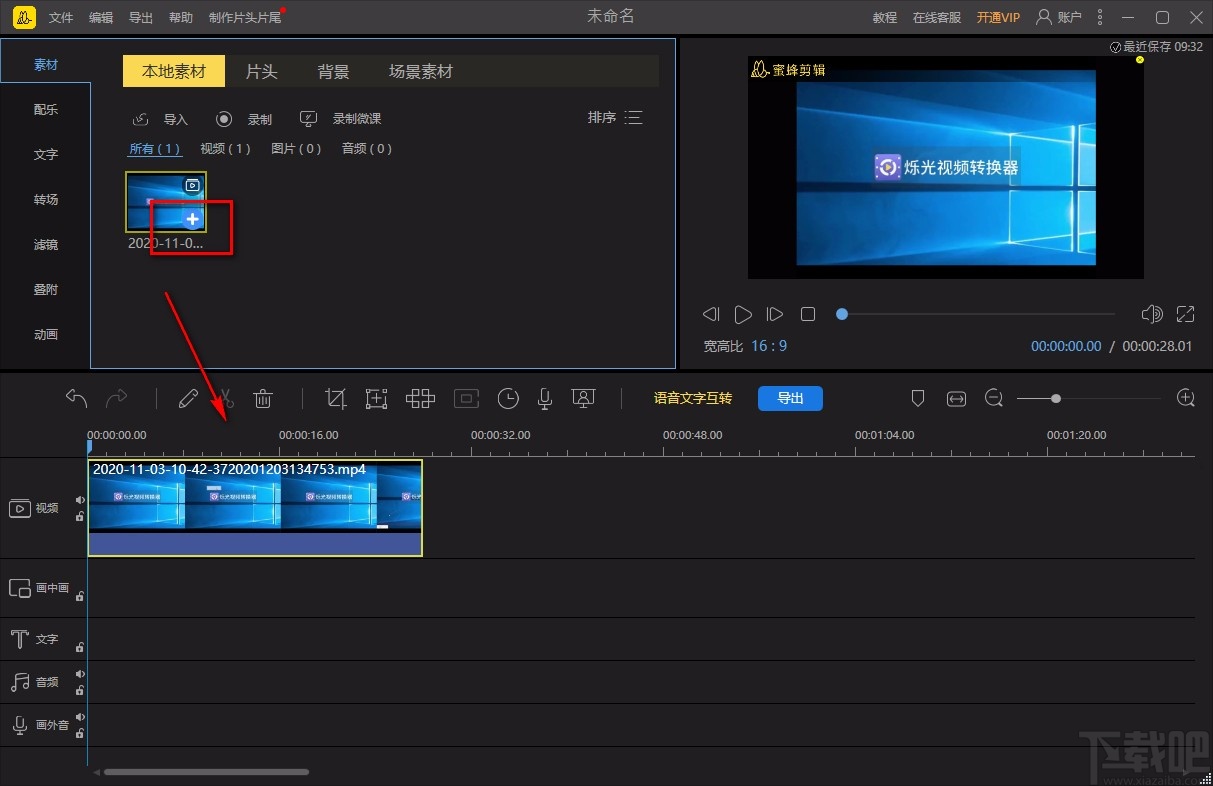Screen dimensions: 1213x786
Task: Click the freeze frame icon
Action: click(466, 398)
